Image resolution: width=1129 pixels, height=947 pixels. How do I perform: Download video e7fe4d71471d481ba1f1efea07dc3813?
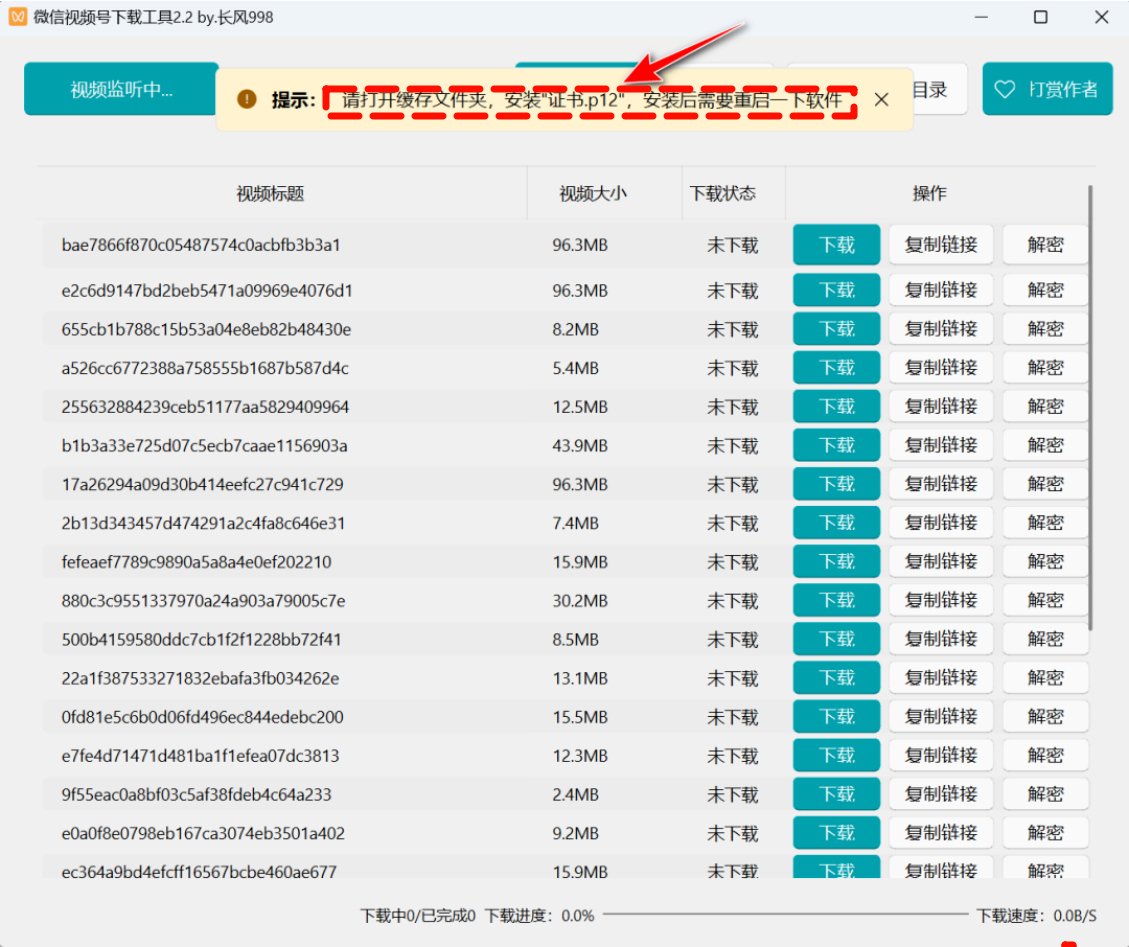pos(837,756)
